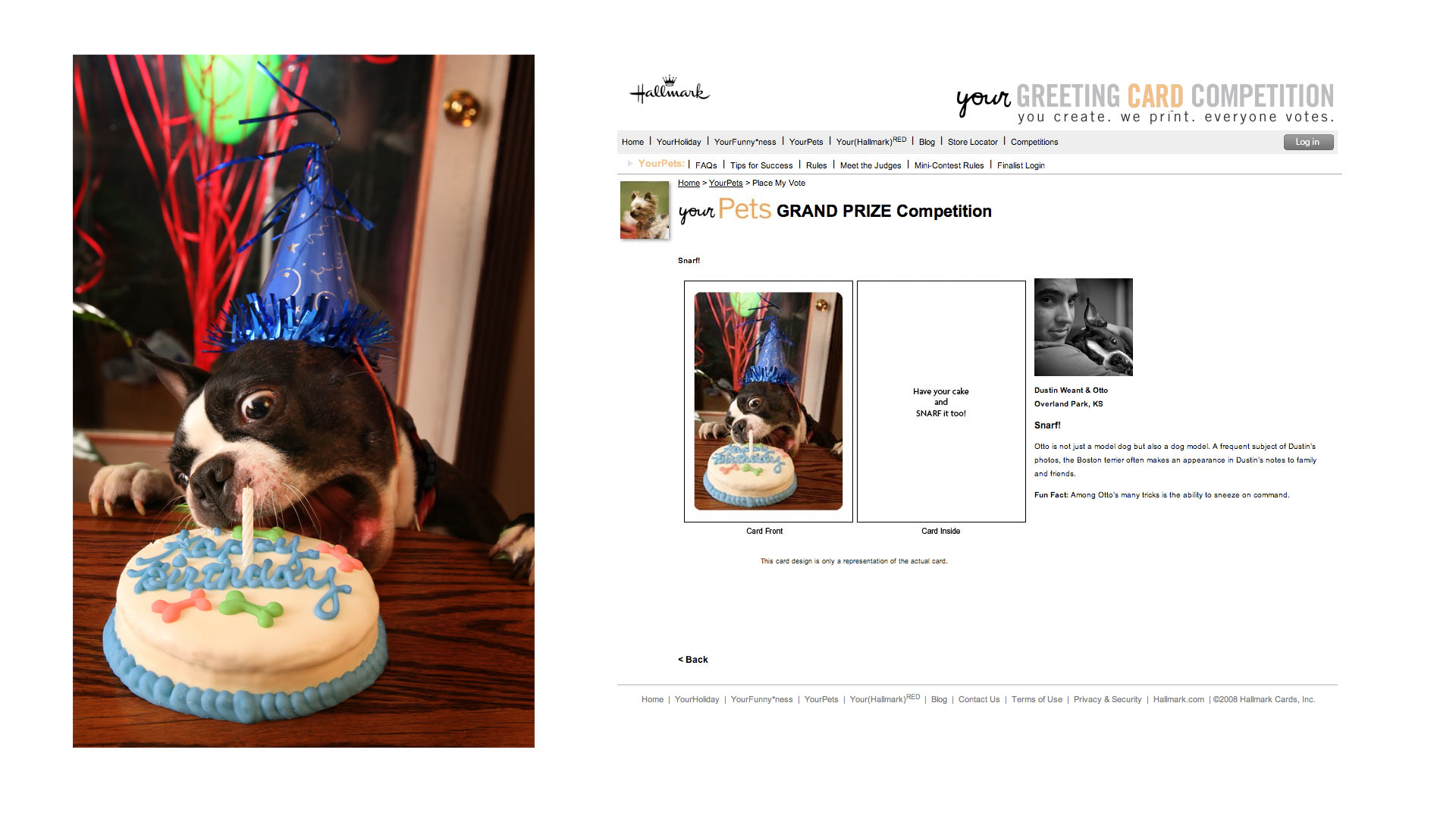
Task: Open the Yorkie pet thumbnail icon
Action: (645, 210)
